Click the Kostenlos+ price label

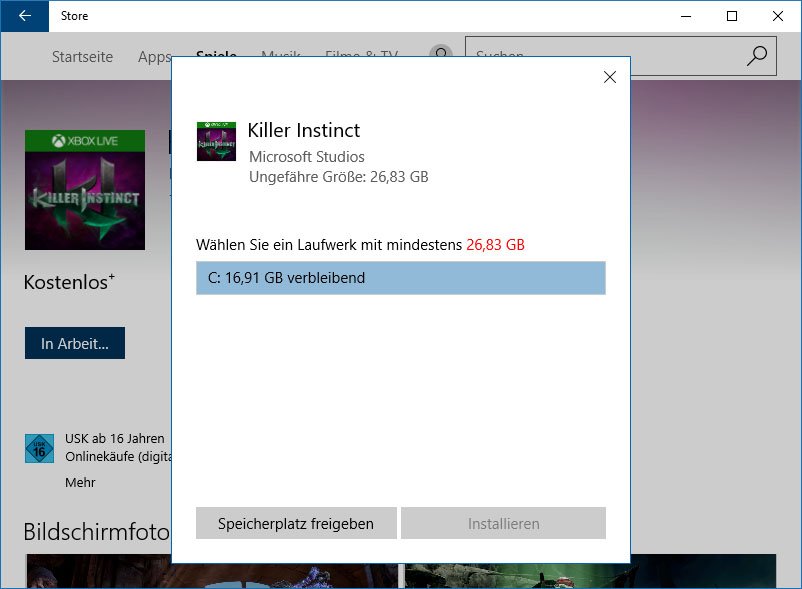point(69,282)
